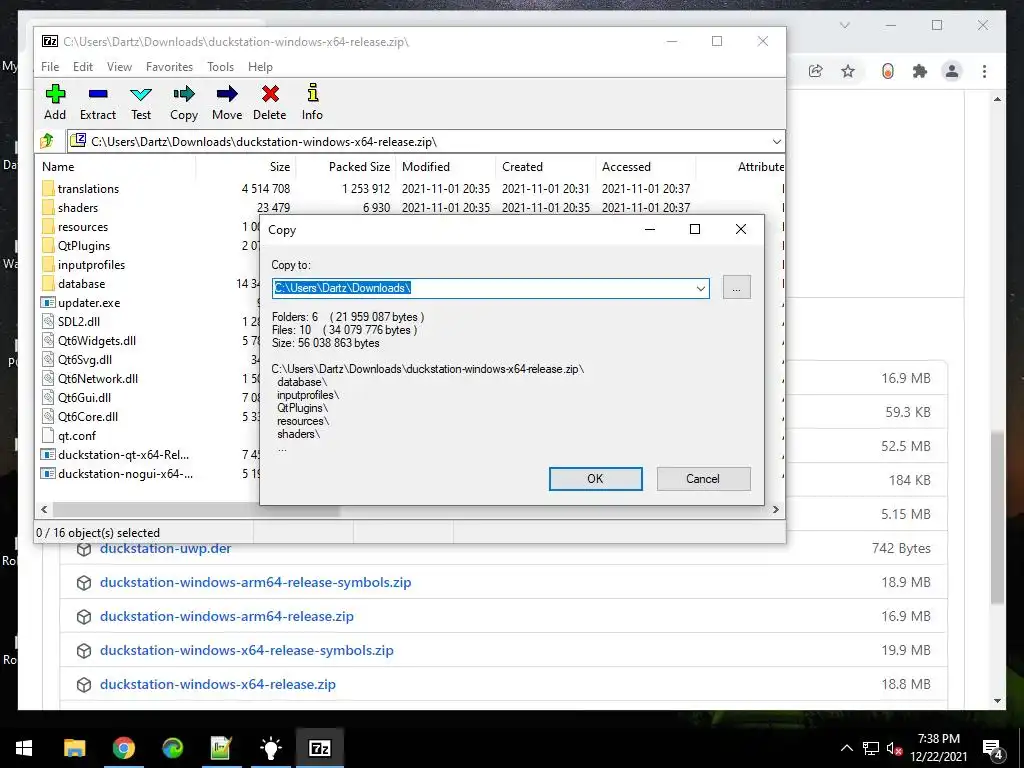
Task: Open the Chrome three-dot menu
Action: [x=984, y=71]
